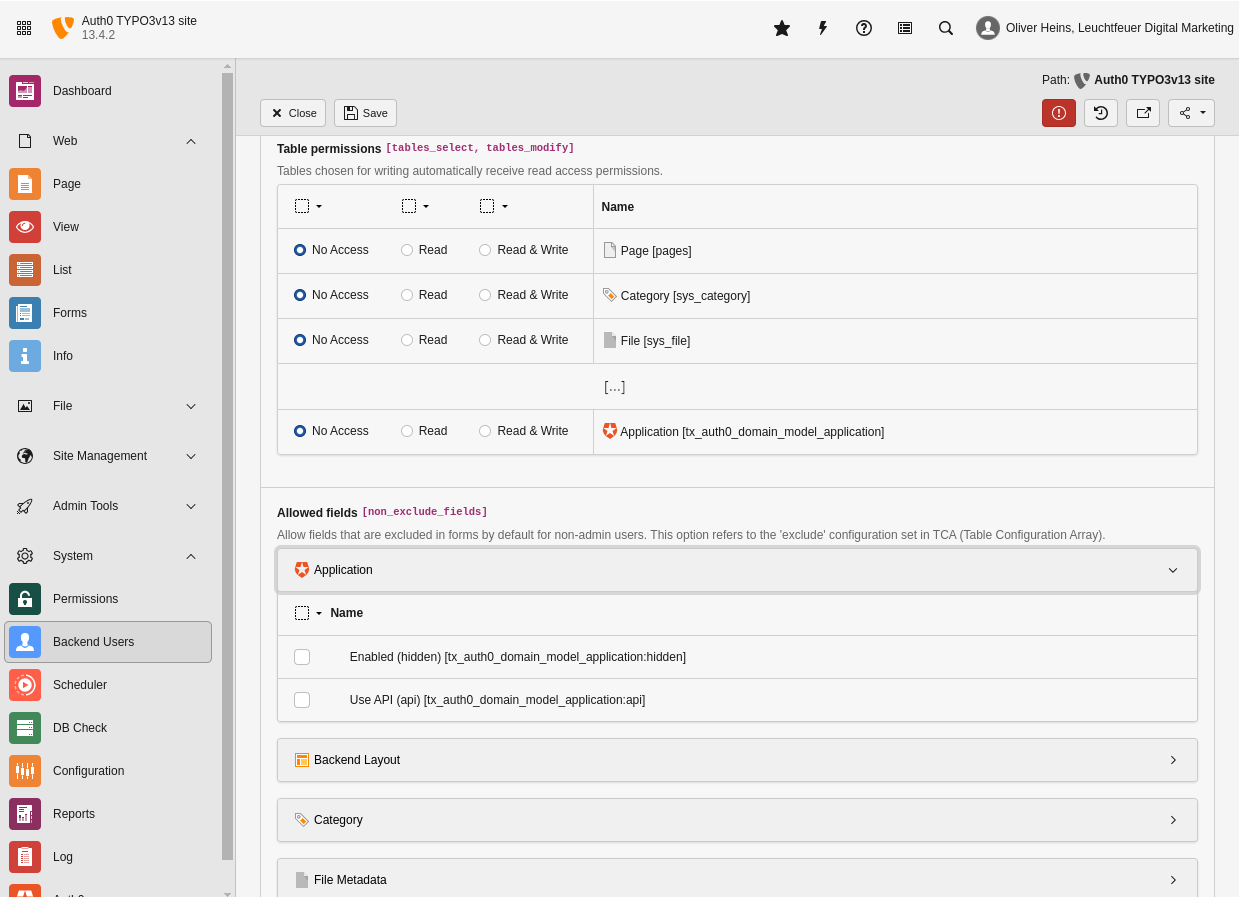Open the Permissions module

pos(108,599)
